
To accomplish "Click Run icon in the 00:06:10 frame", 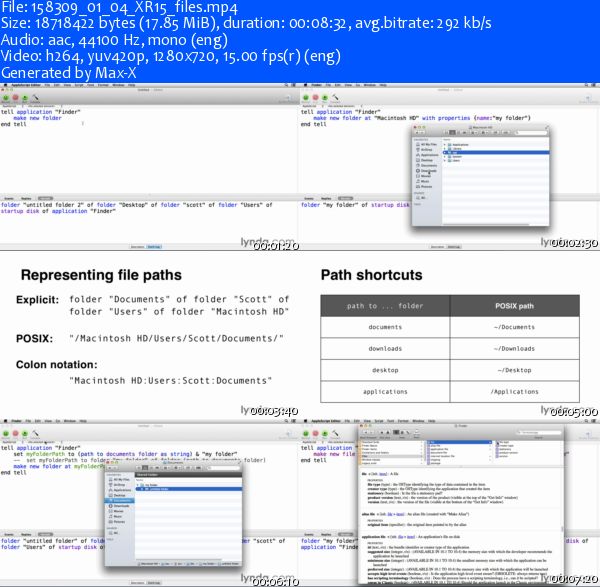I will point(25,434).
